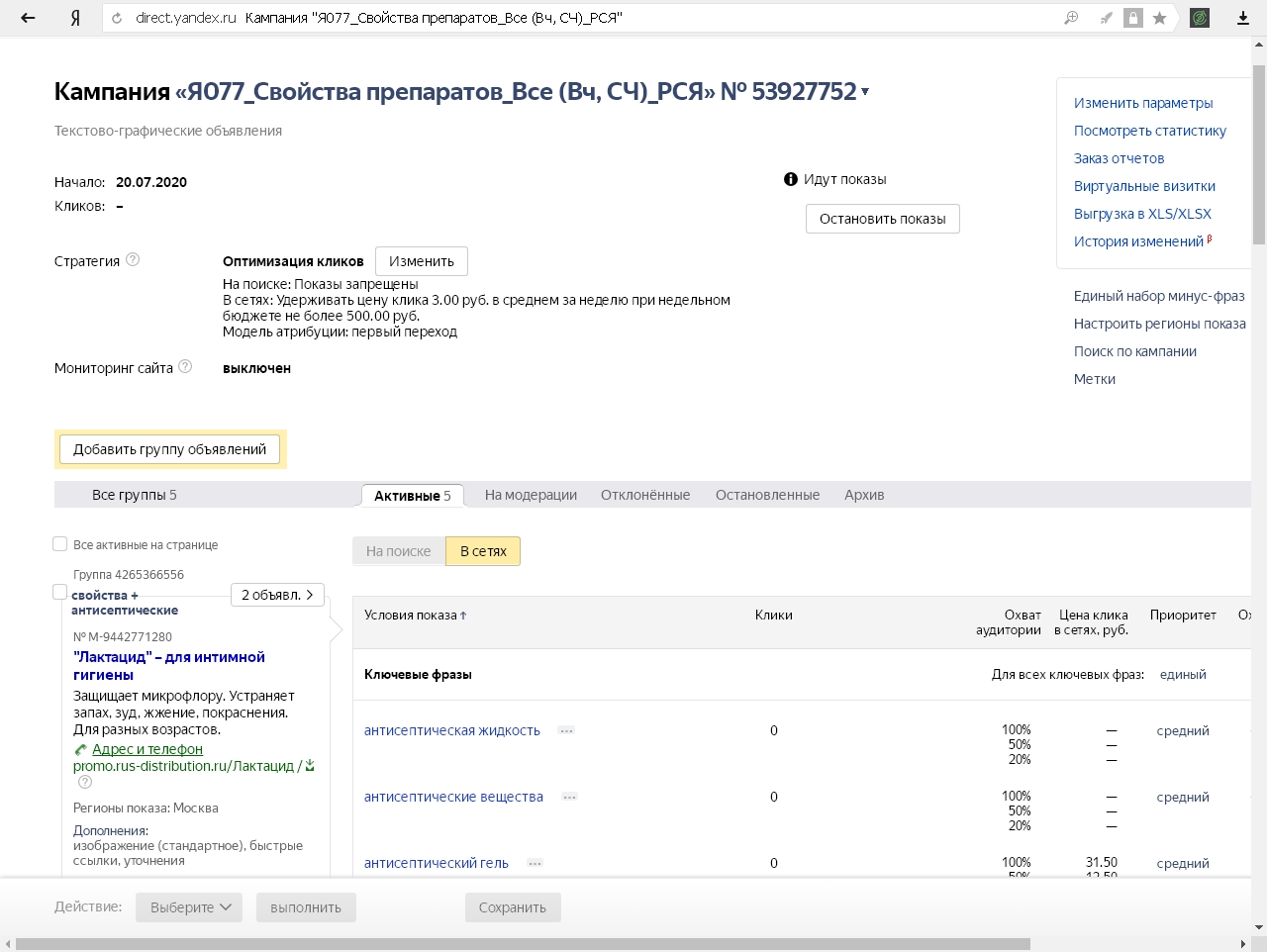This screenshot has height=952, width=1267.
Task: Click the phone icon beside Адрес и телефон
Action: [81, 749]
